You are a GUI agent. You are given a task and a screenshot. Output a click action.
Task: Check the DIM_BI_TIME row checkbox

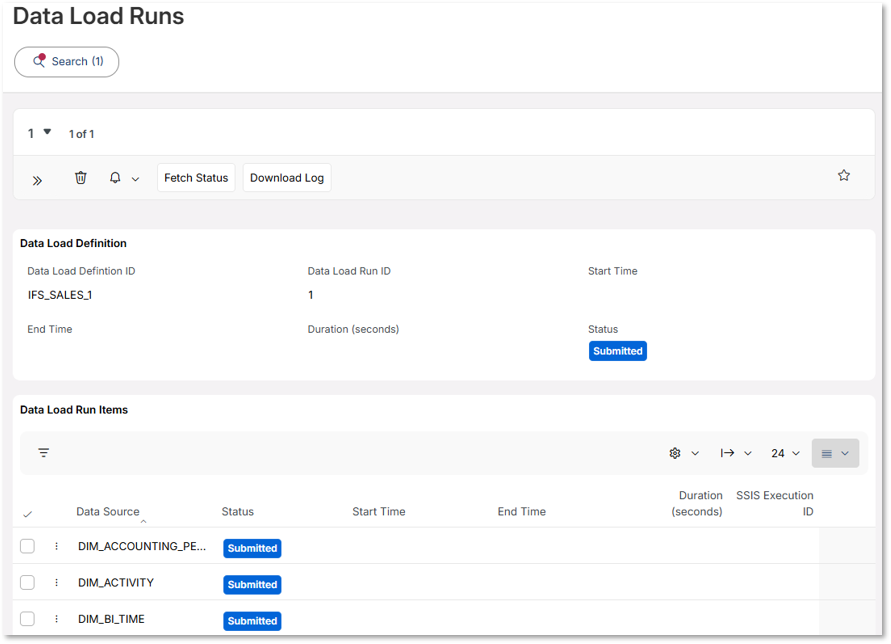point(27,619)
